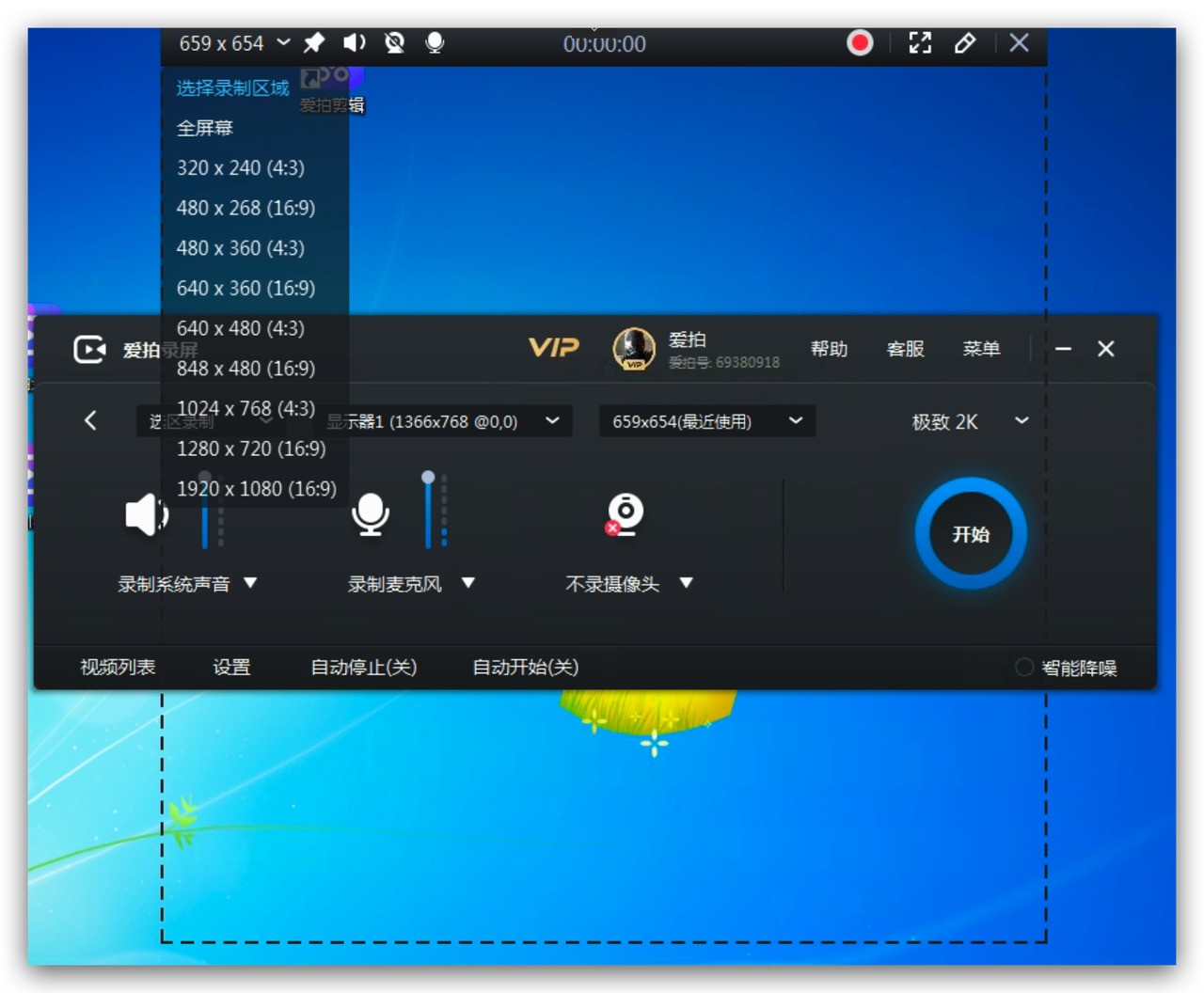Choose 选择录制区域 from the size list

[233, 88]
